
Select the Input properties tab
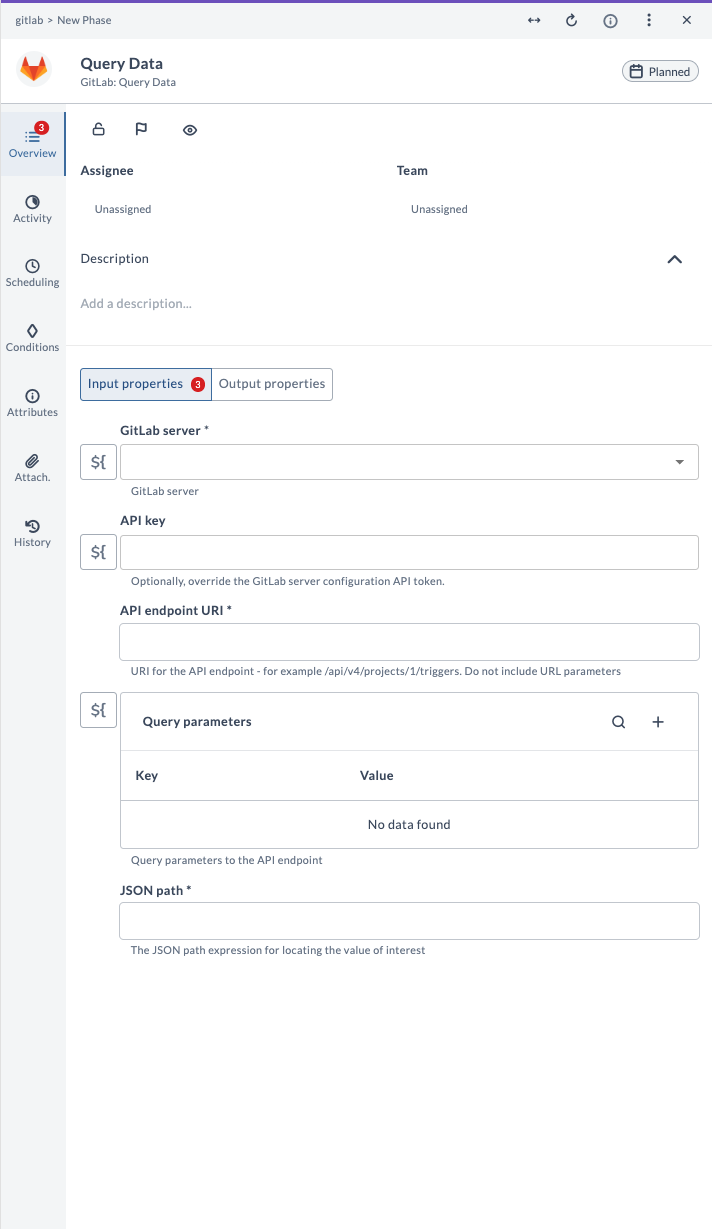(x=146, y=384)
